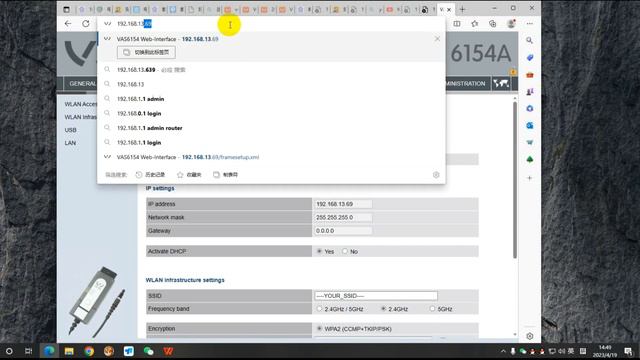Reload the page with refresh icon
The width and height of the screenshot is (640, 360).
pyautogui.click(x=86, y=24)
